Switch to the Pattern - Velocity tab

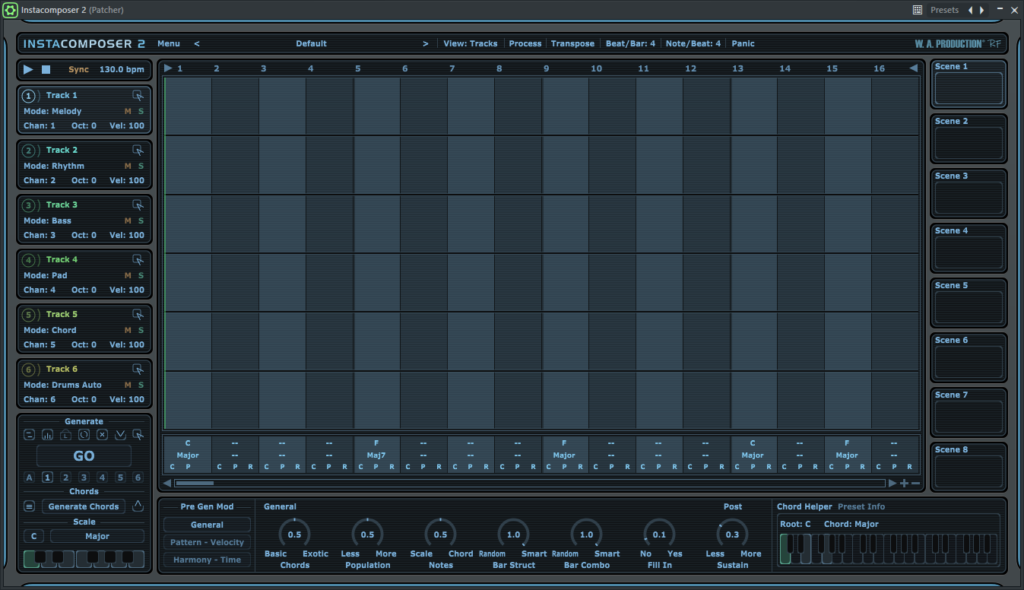click(207, 542)
